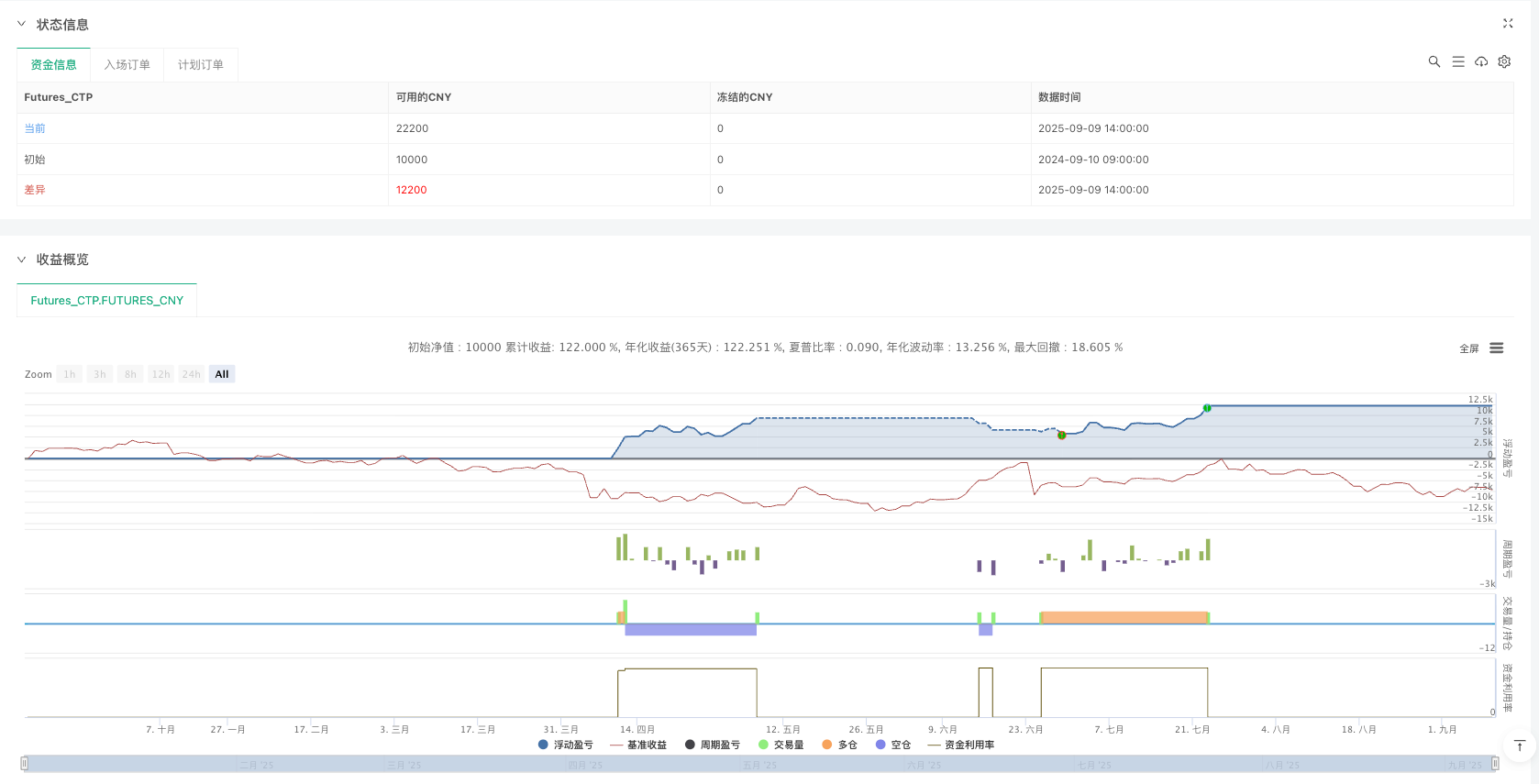Collapse the 状态信息 section

point(22,25)
